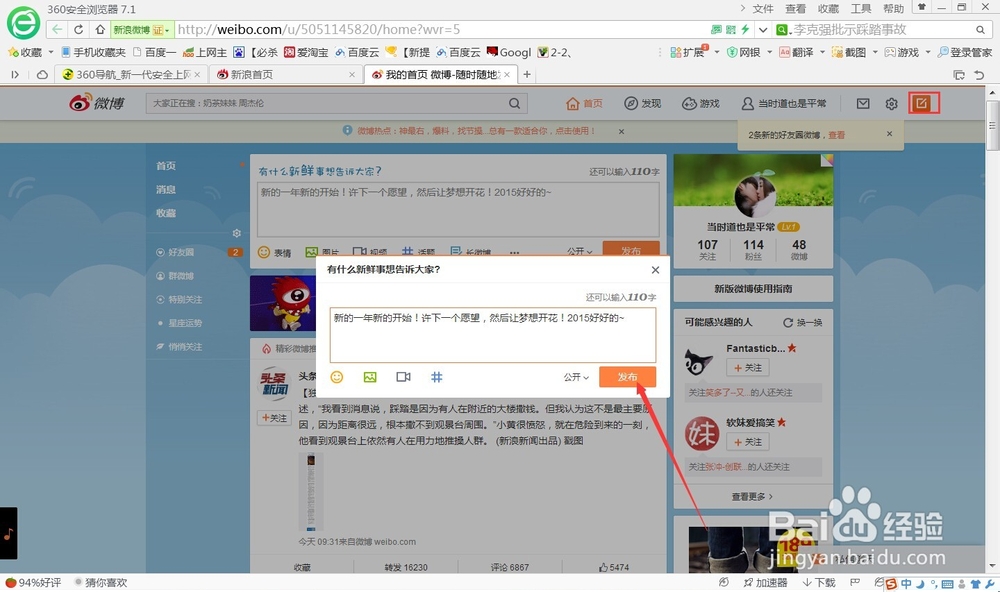Click the 发布 publish button in popup
The height and width of the screenshot is (592, 1000).
click(x=627, y=377)
